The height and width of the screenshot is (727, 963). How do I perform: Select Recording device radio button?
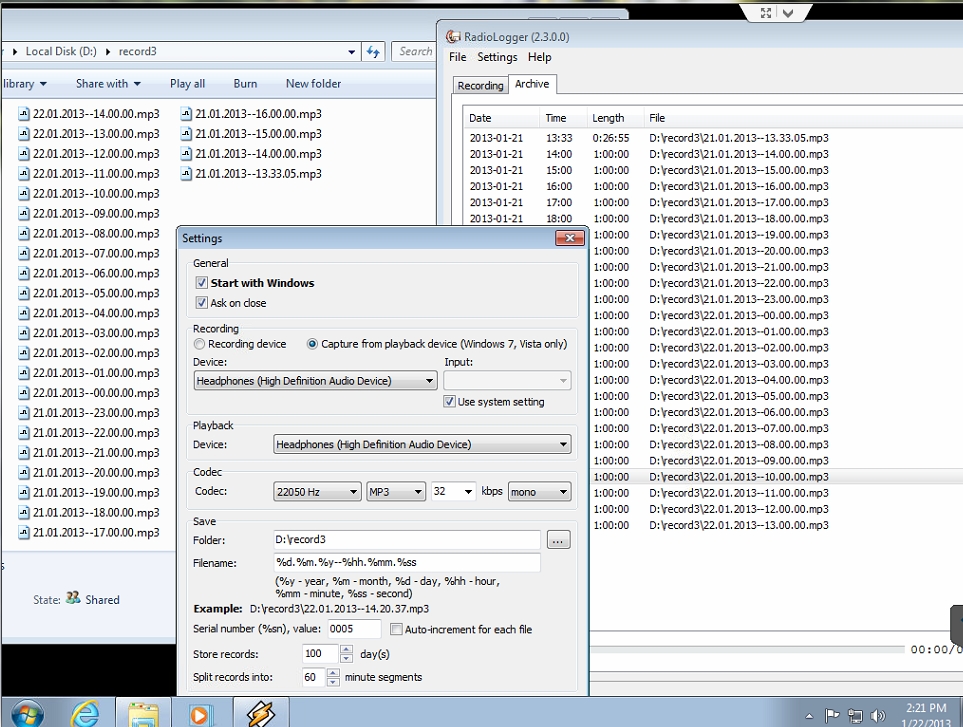point(199,344)
